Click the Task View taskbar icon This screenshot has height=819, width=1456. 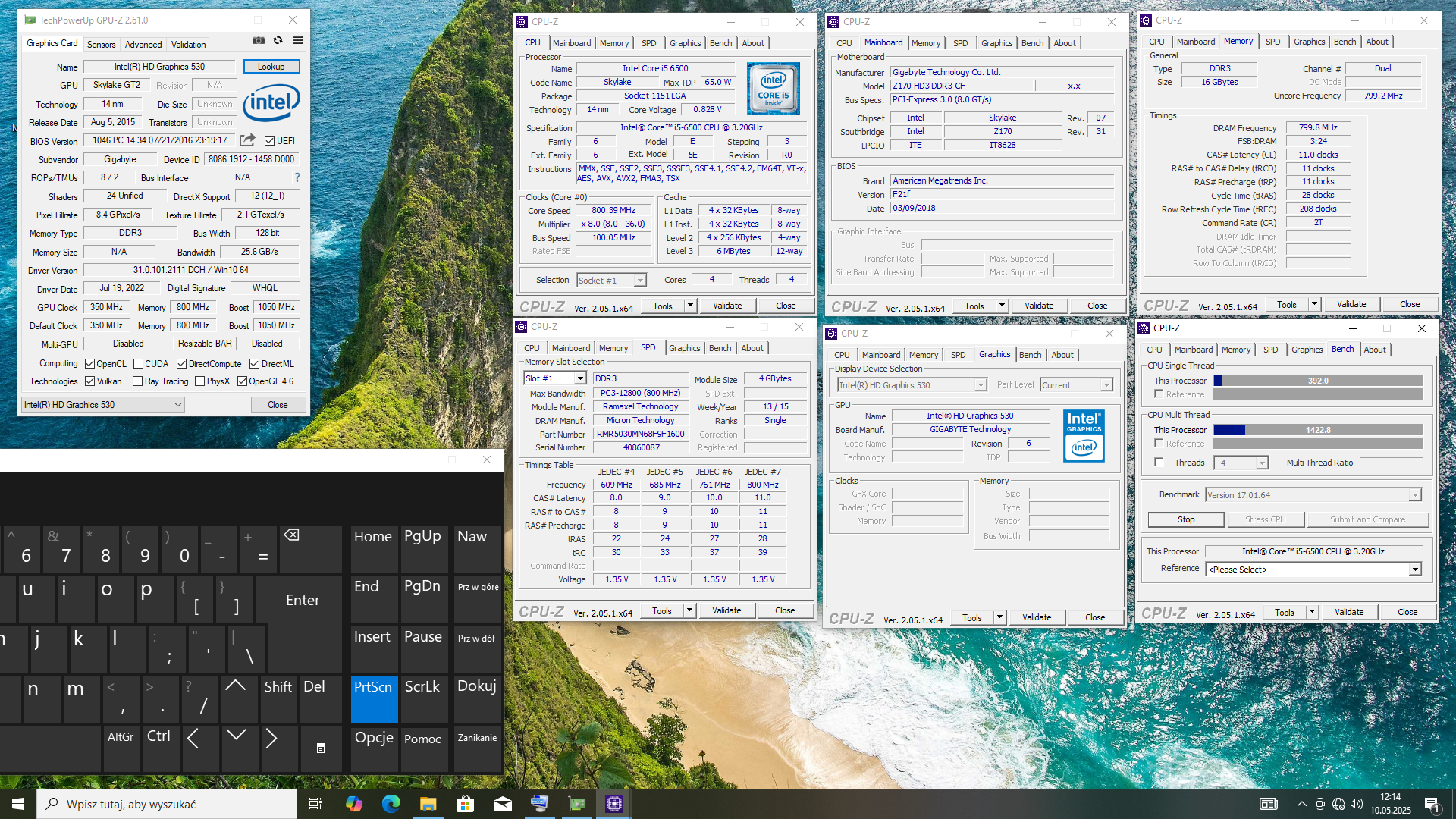(x=315, y=804)
